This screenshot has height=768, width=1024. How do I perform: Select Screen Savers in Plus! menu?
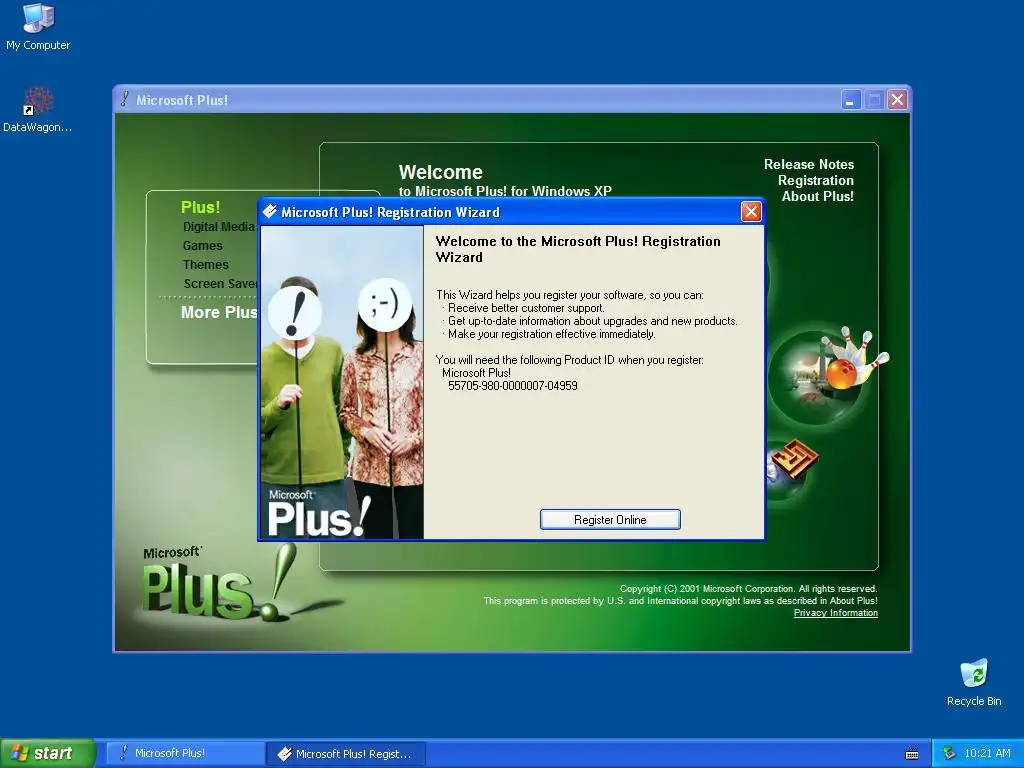click(x=221, y=283)
